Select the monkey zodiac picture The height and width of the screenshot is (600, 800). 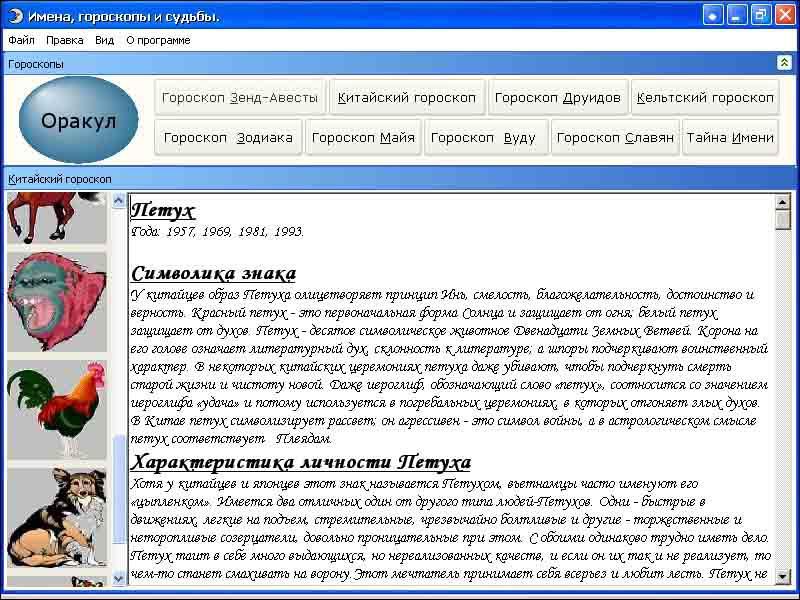click(x=57, y=301)
